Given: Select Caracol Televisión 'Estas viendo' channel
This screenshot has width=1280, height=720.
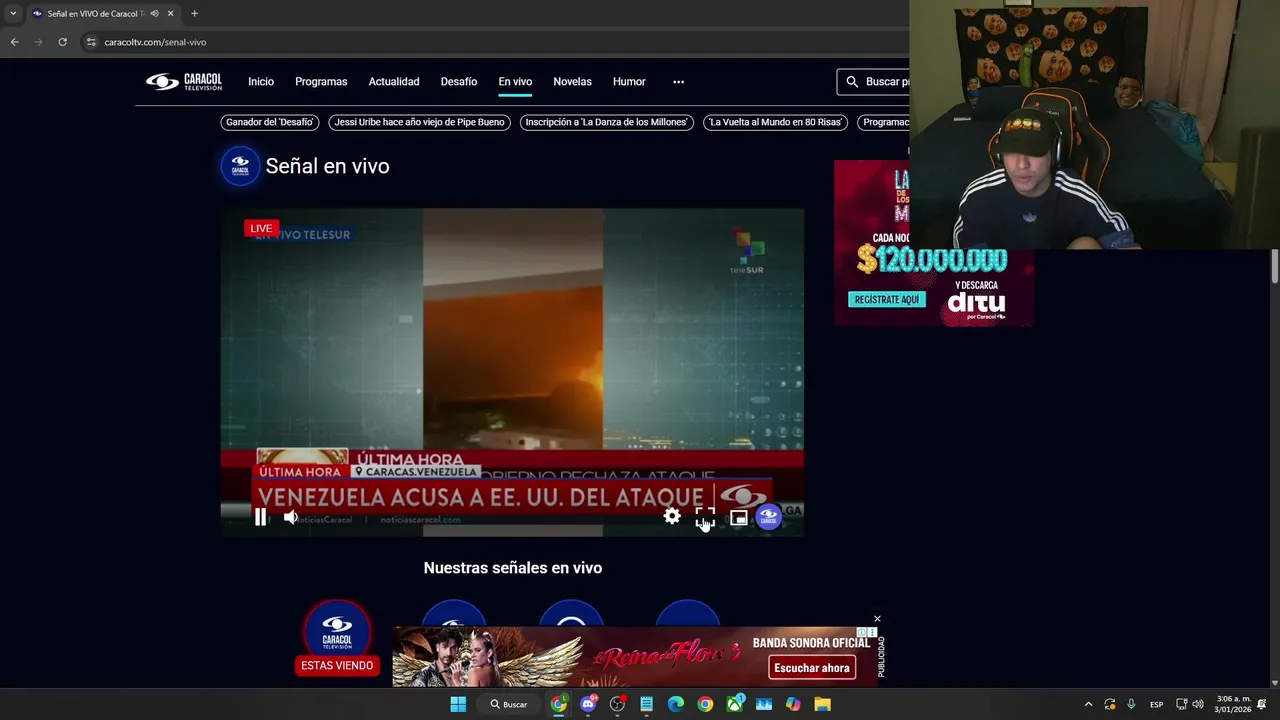Looking at the screenshot, I should (x=337, y=637).
